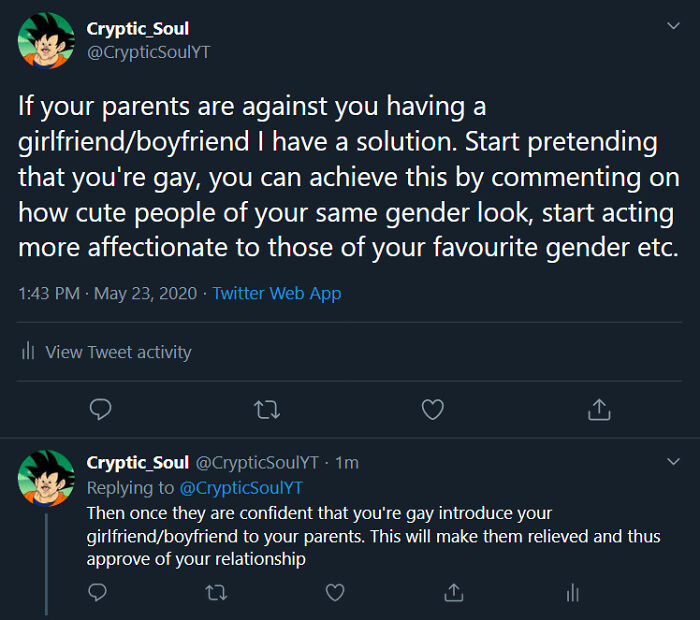Screen dimensions: 700x620
Task: Open analytics bar icon on the reply tweet
Action: coord(572,593)
